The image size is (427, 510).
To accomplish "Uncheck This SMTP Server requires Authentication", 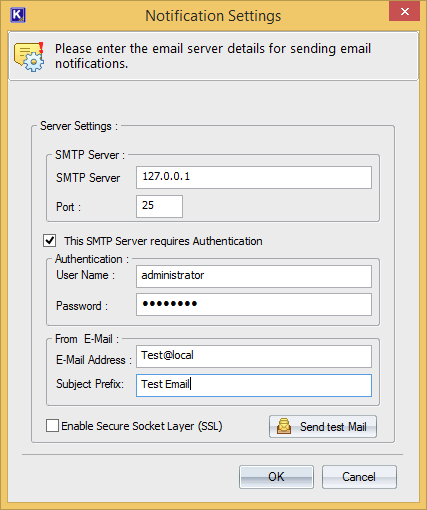I will coord(50,240).
